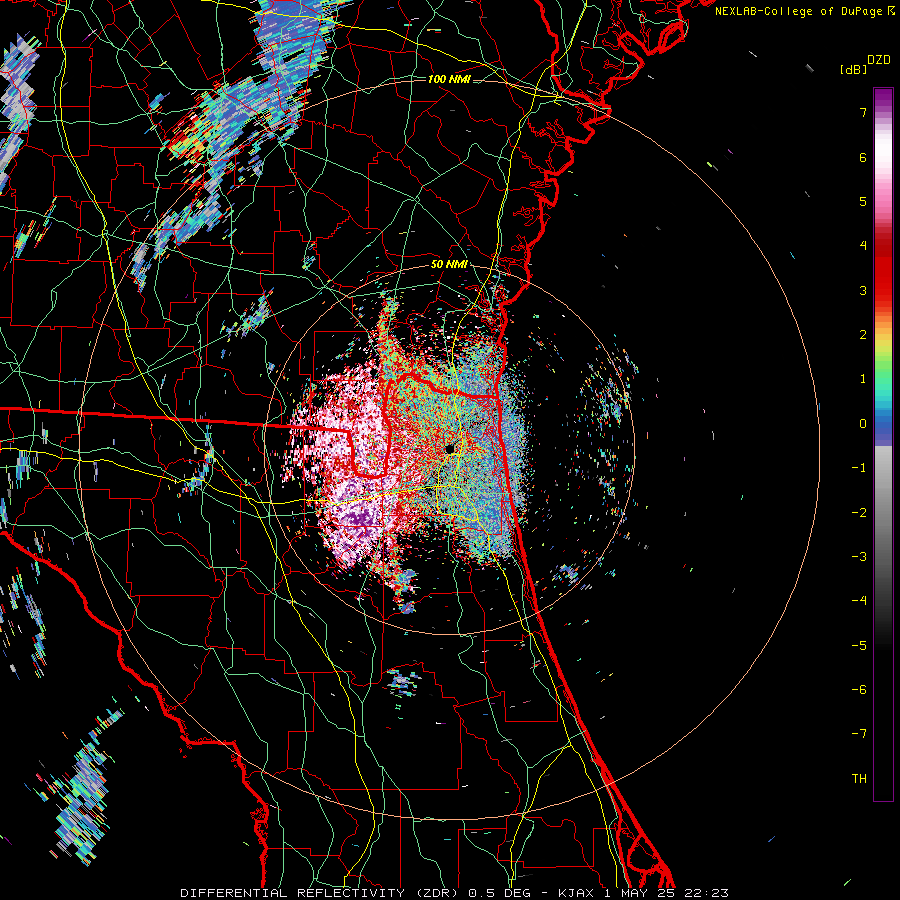Click the 6 value on the dB scale
This screenshot has height=900, width=900.
pos(863,157)
